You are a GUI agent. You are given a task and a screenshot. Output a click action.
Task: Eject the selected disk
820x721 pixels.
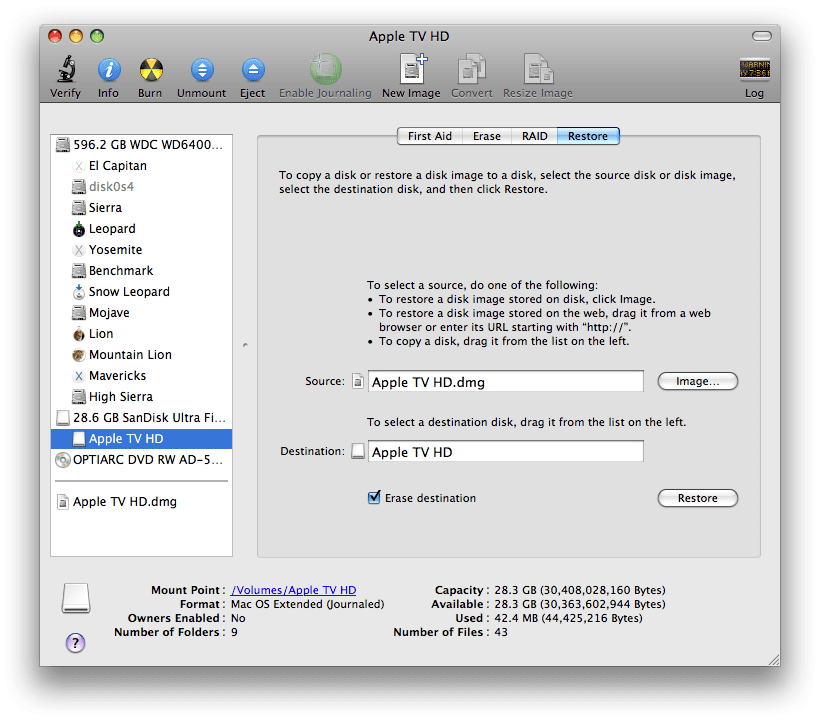tap(252, 70)
